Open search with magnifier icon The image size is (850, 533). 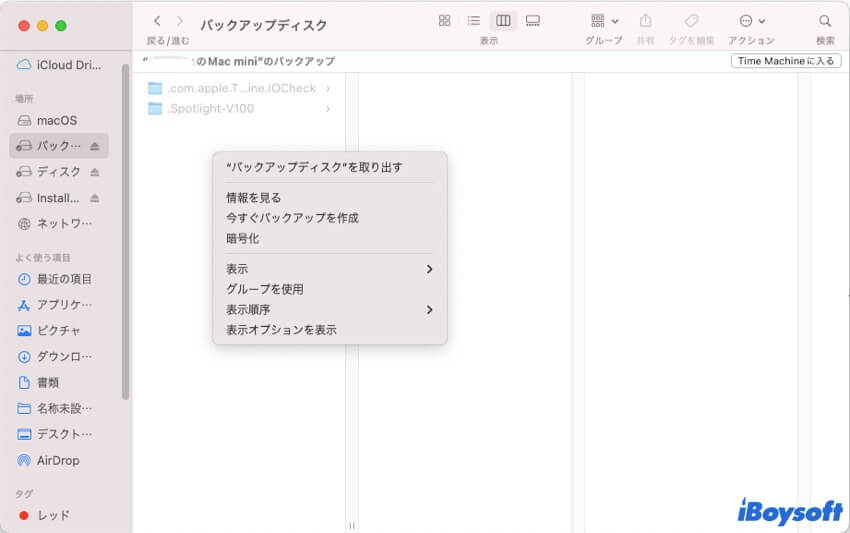pos(825,21)
